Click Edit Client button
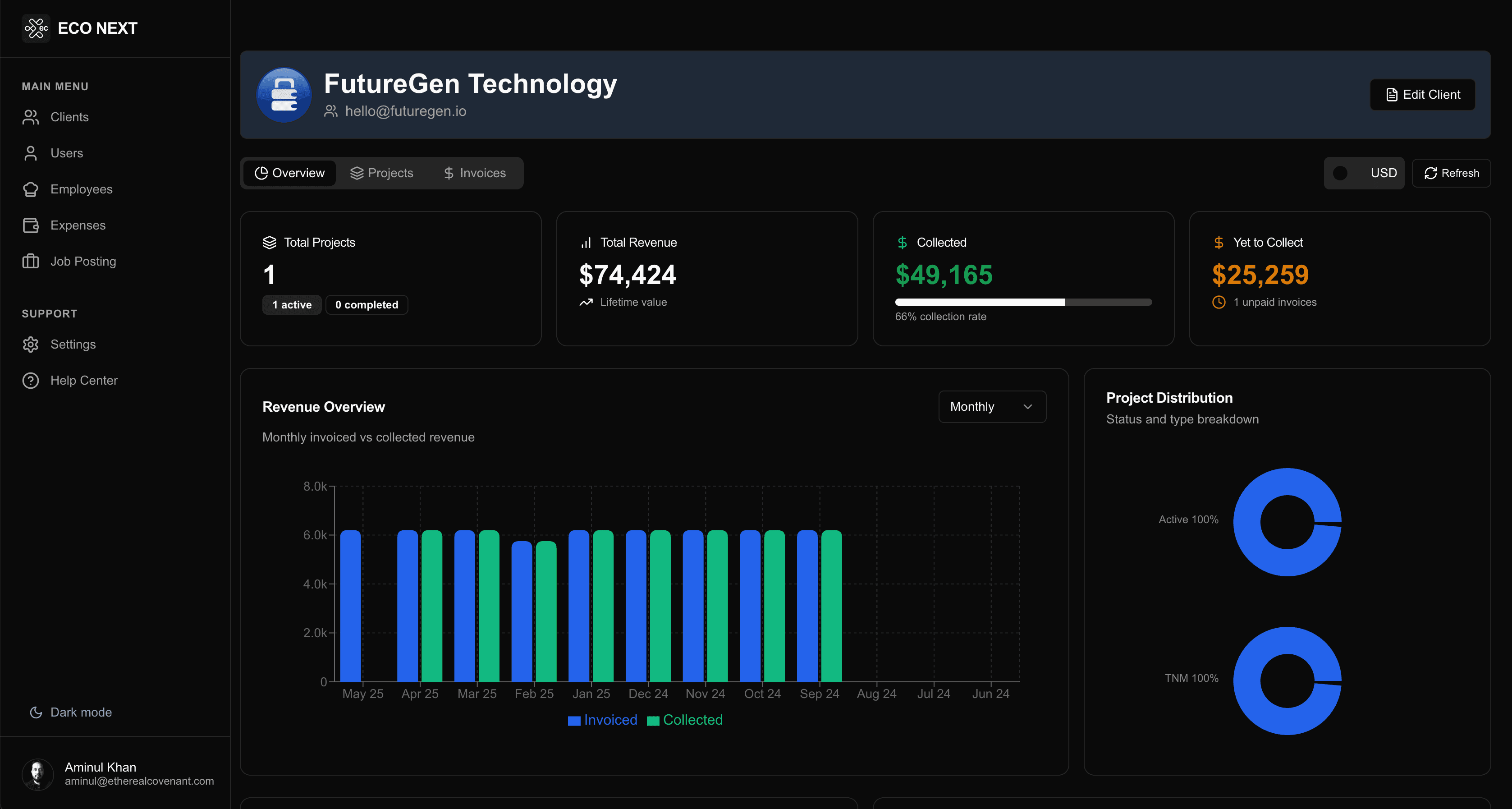Screen dimensions: 1512x809 1422,95
